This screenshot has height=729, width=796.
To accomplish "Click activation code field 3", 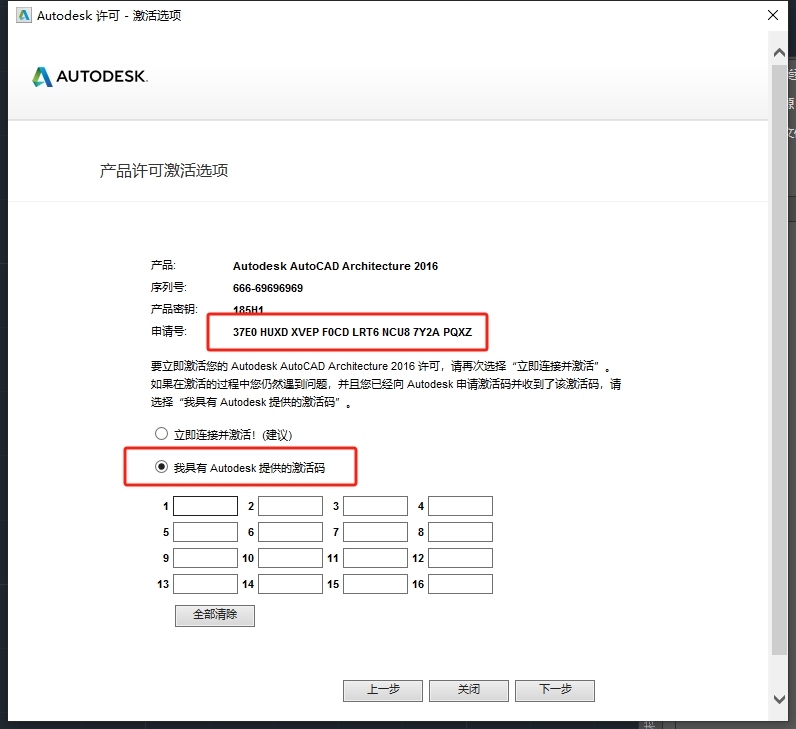I will [376, 506].
